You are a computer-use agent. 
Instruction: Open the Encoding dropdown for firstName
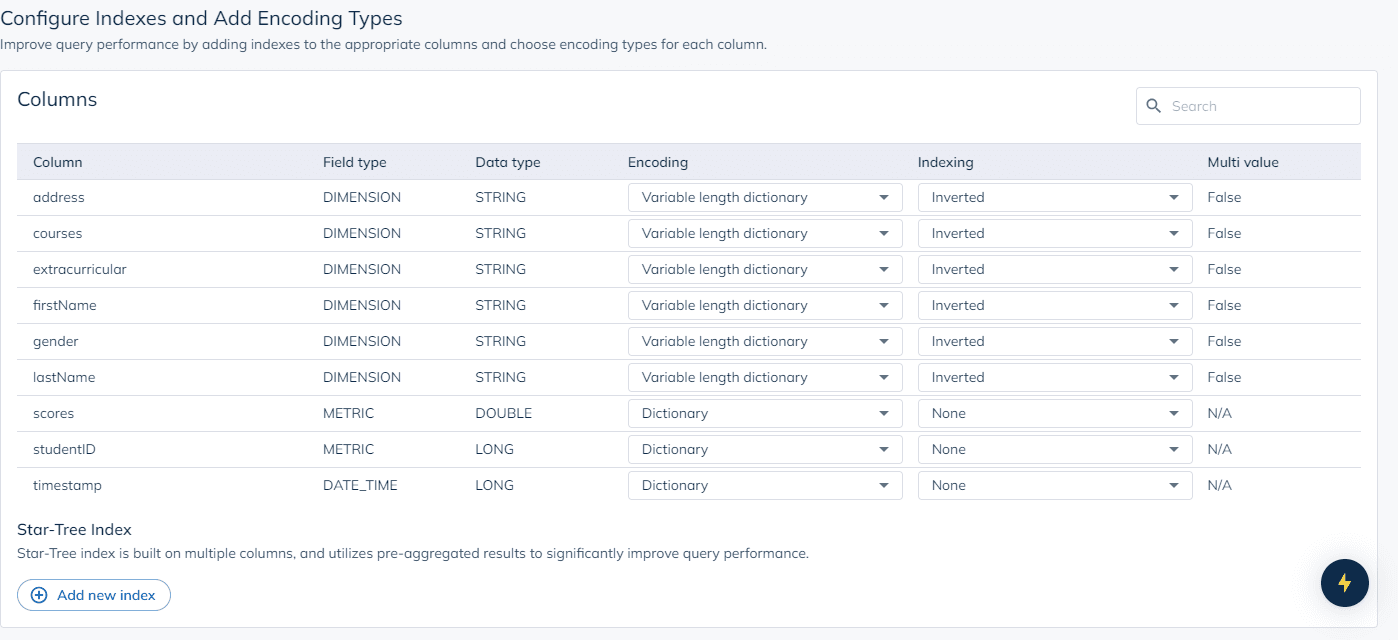(x=764, y=305)
